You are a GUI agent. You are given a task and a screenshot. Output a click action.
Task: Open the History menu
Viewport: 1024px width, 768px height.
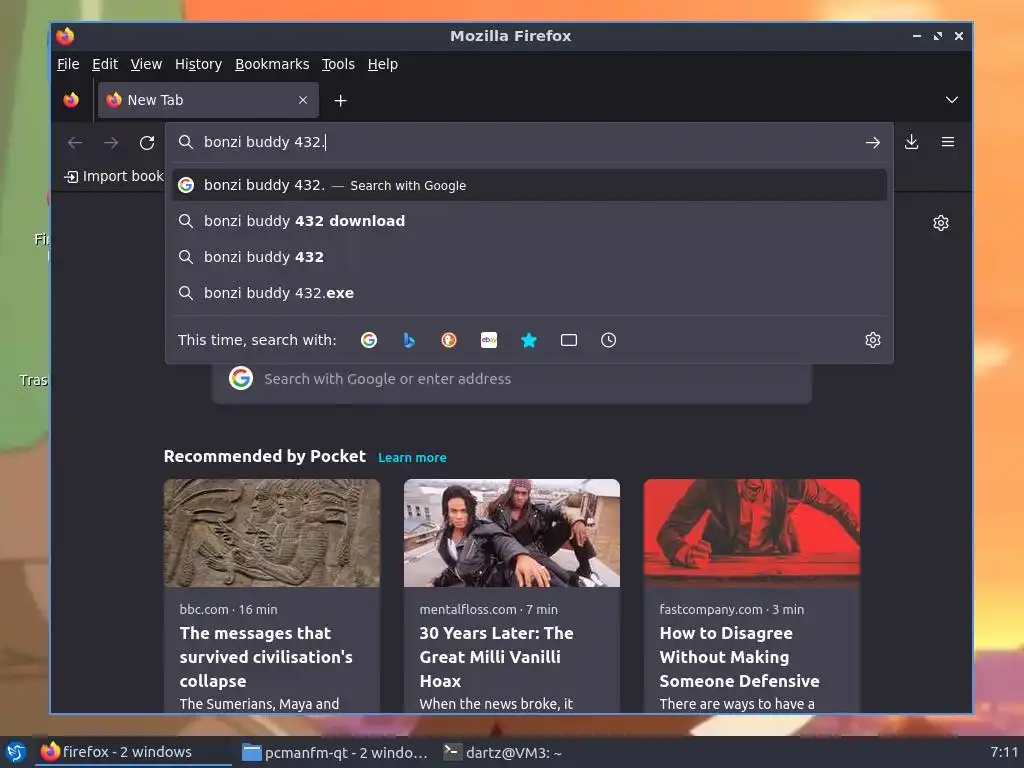[x=198, y=64]
